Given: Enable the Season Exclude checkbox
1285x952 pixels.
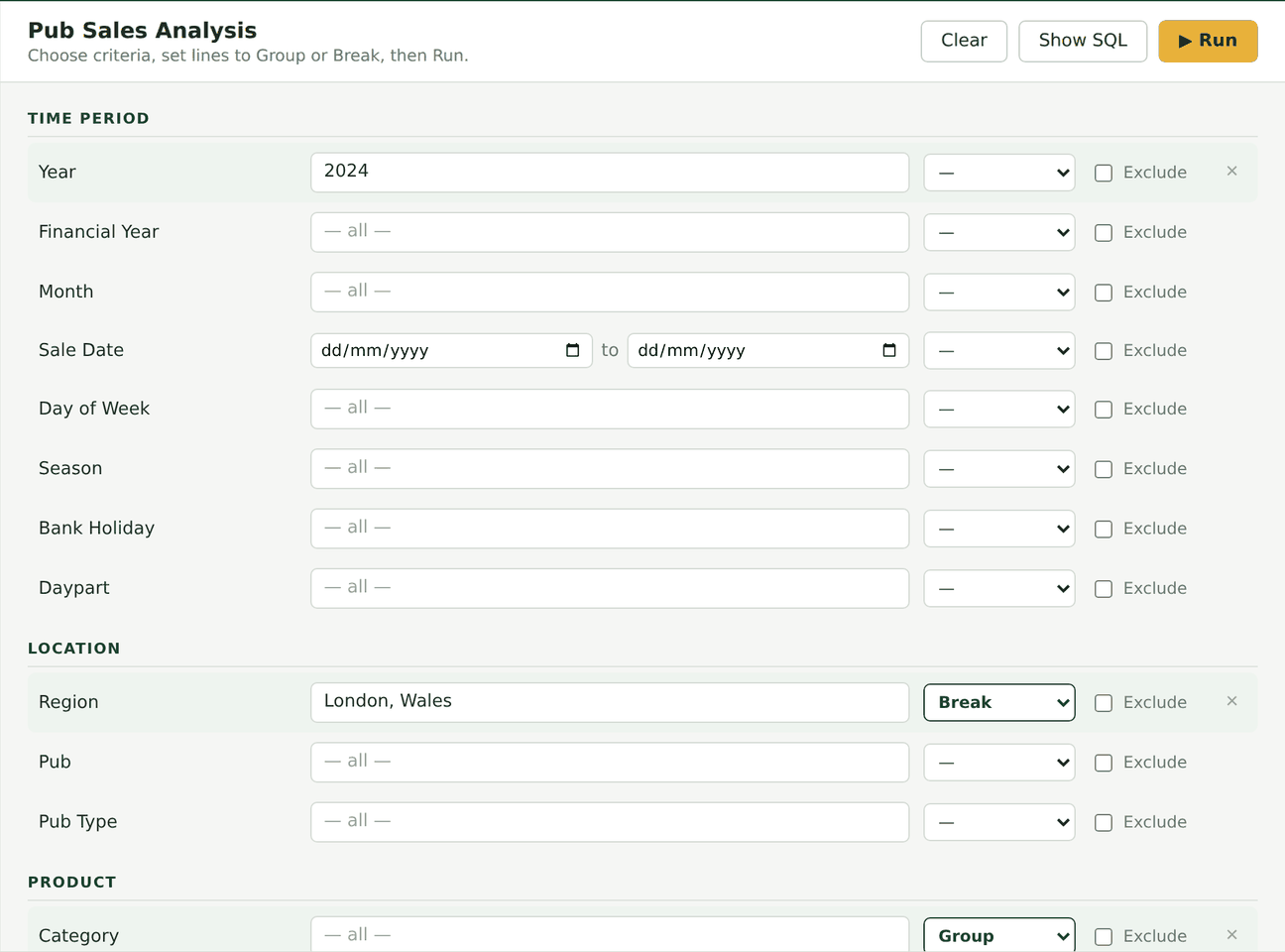Looking at the screenshot, I should pos(1104,469).
